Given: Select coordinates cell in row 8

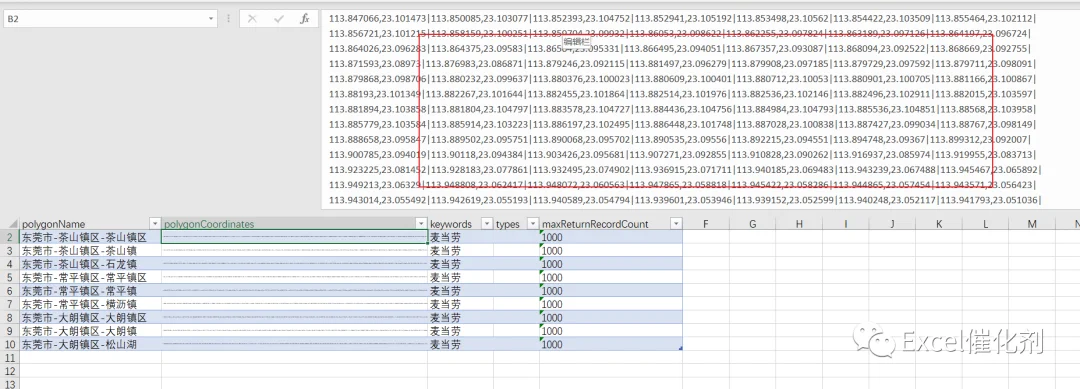Looking at the screenshot, I should pyautogui.click(x=295, y=317).
